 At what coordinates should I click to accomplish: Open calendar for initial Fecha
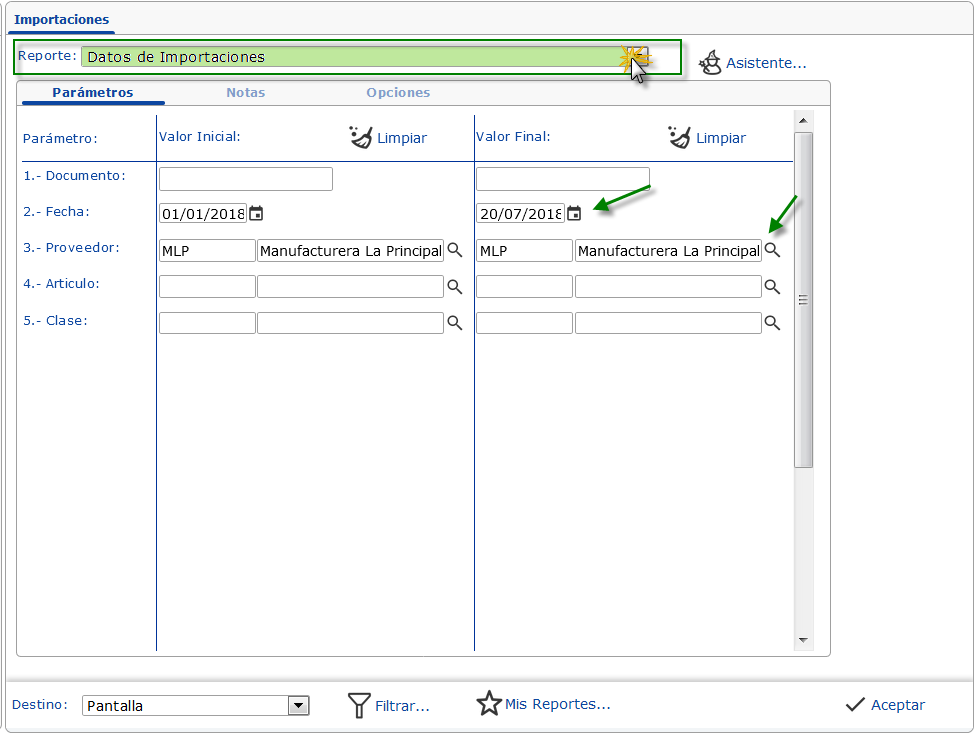(x=256, y=213)
